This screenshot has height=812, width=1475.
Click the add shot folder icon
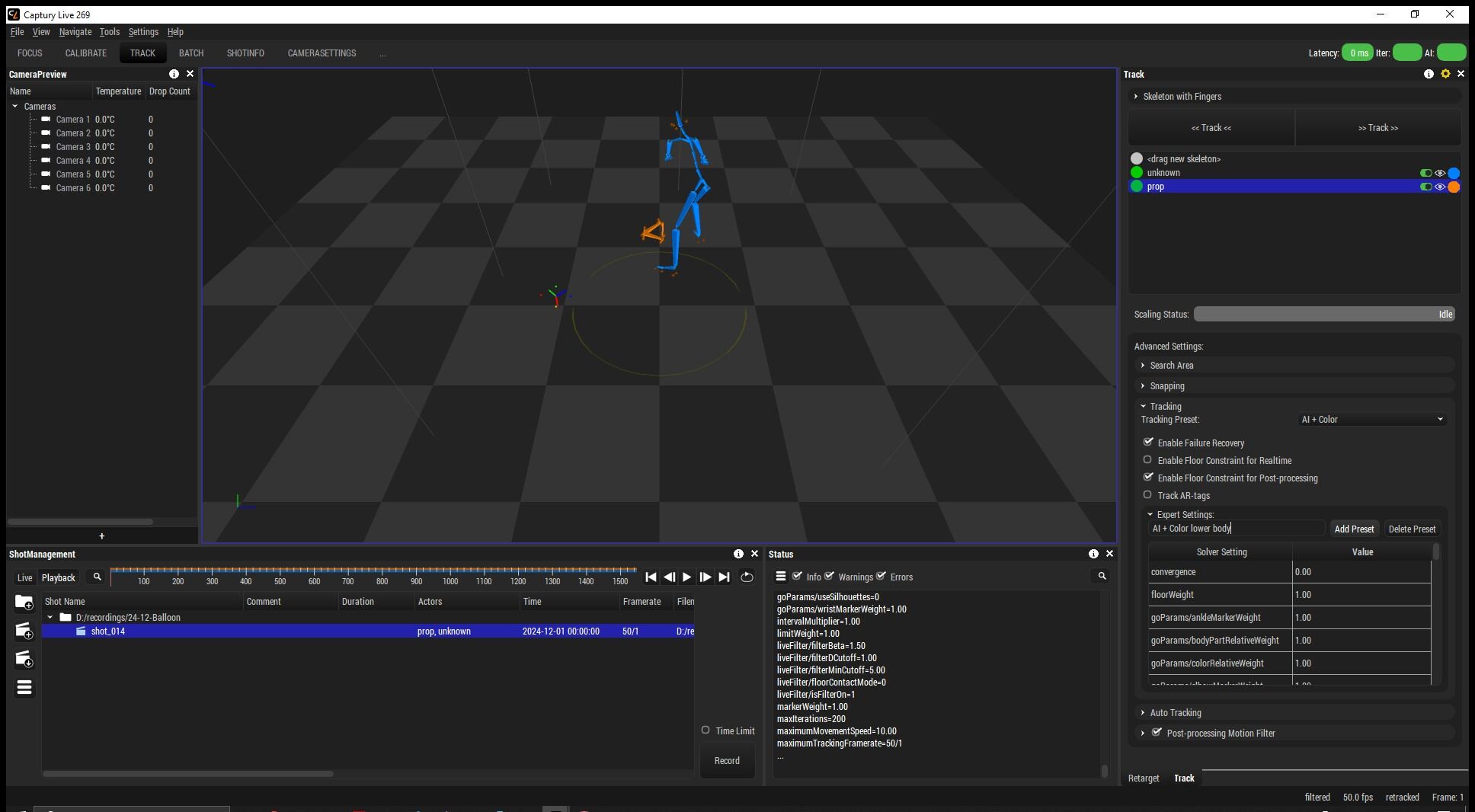[x=24, y=603]
